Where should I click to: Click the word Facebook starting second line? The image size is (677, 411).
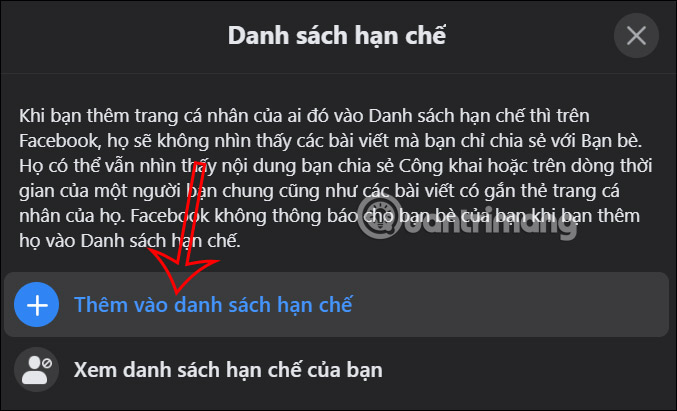click(59, 141)
